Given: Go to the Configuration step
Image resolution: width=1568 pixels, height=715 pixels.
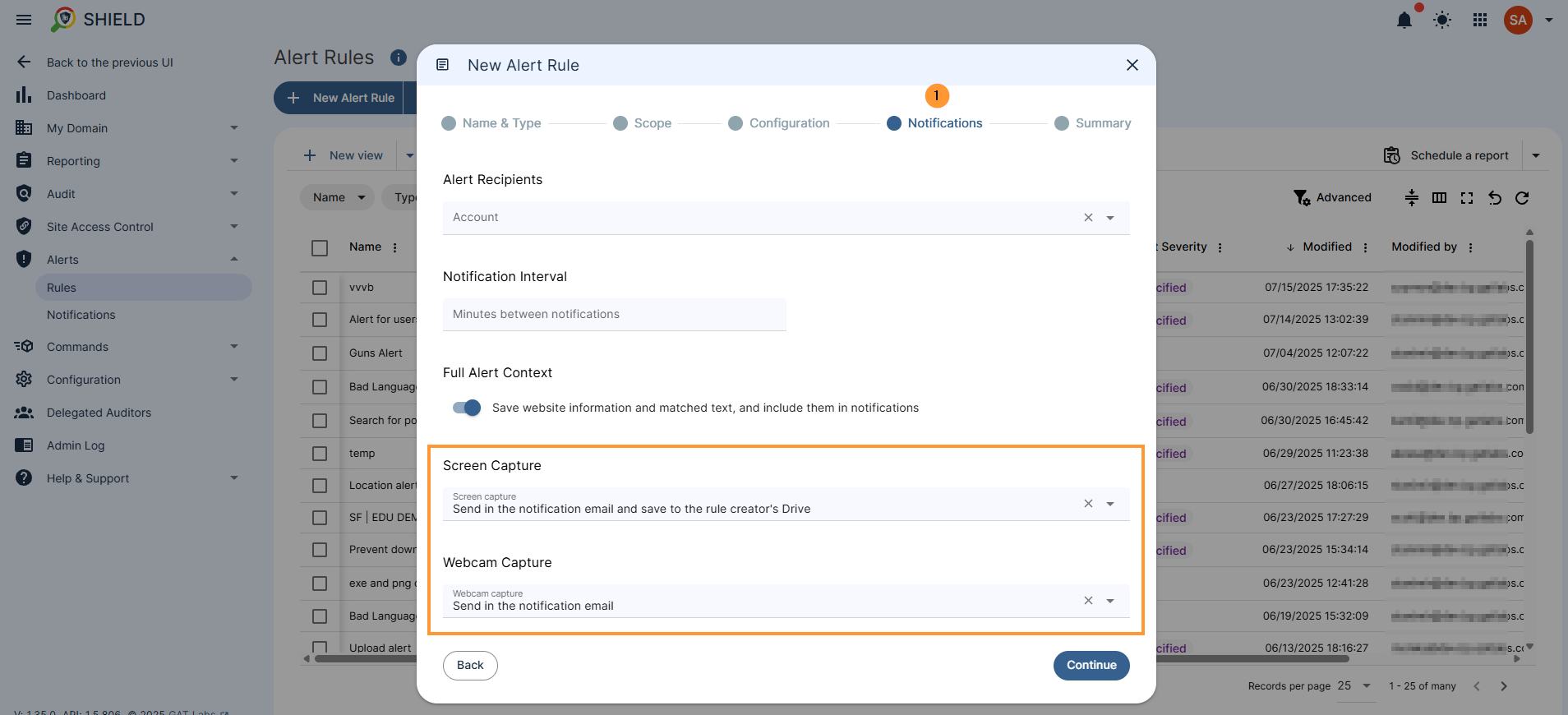Looking at the screenshot, I should (779, 123).
